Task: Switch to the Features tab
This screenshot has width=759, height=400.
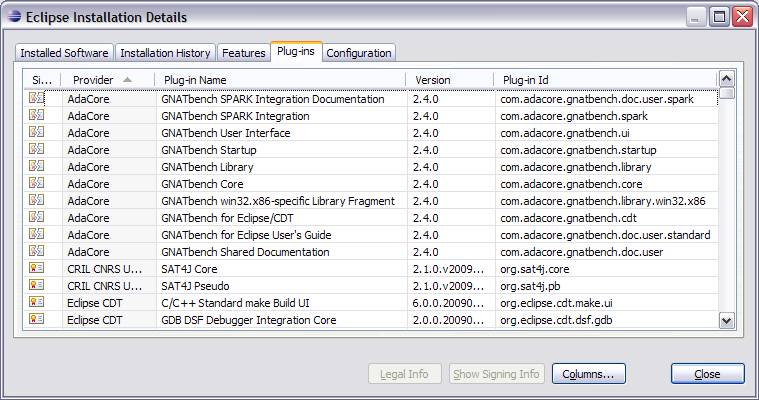Action: pos(243,53)
